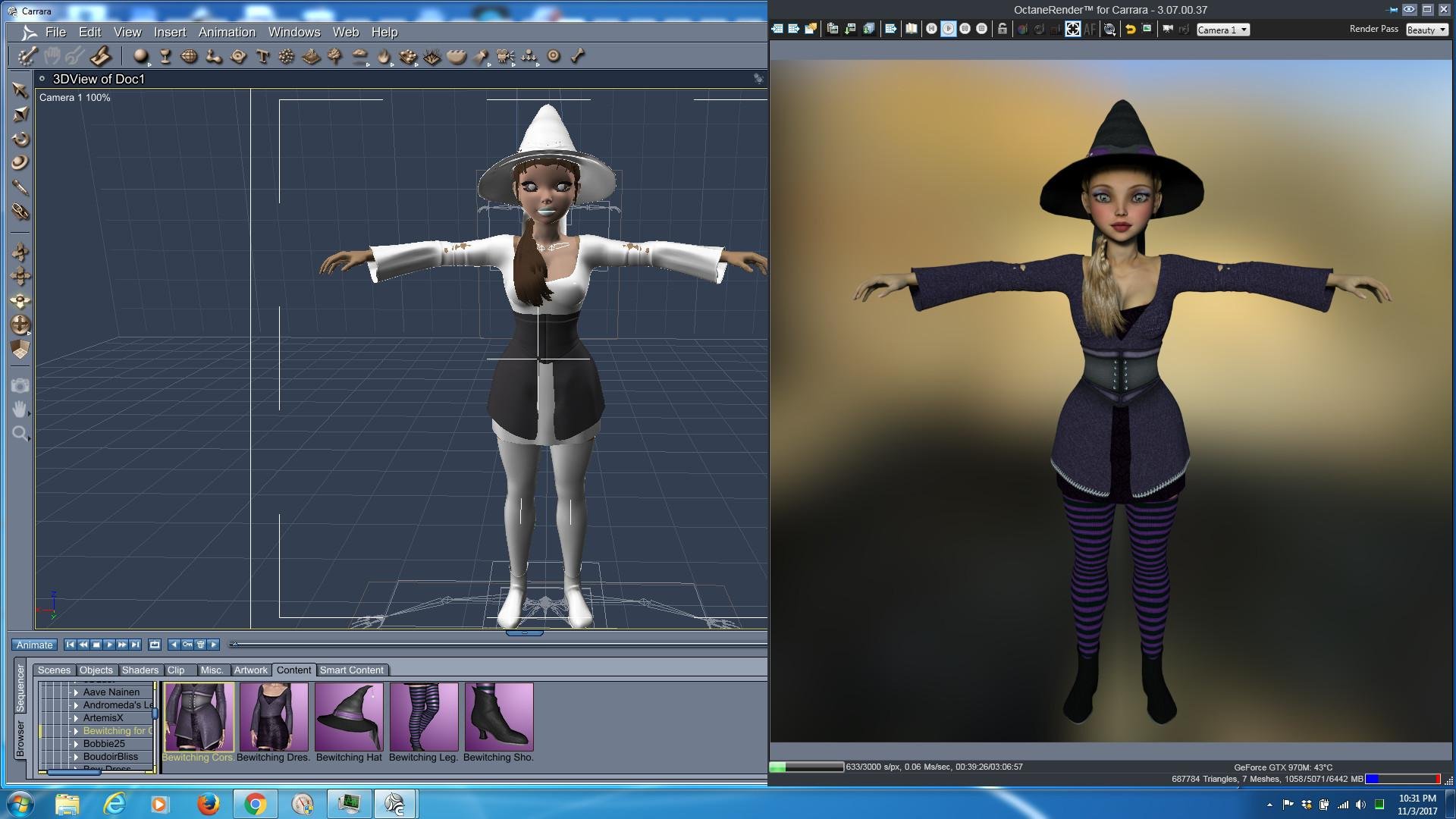Image resolution: width=1456 pixels, height=819 pixels.
Task: Select the Bewitching Hat thumbnail
Action: click(349, 717)
